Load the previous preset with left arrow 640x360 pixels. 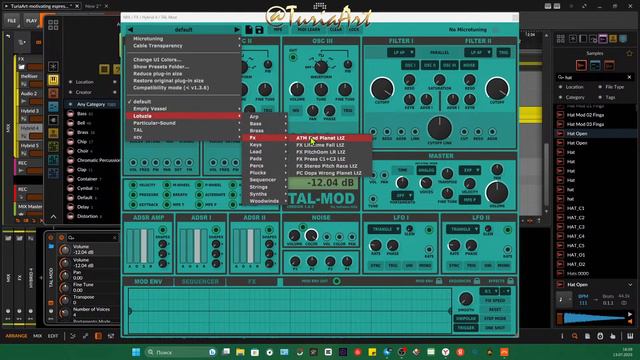point(131,30)
